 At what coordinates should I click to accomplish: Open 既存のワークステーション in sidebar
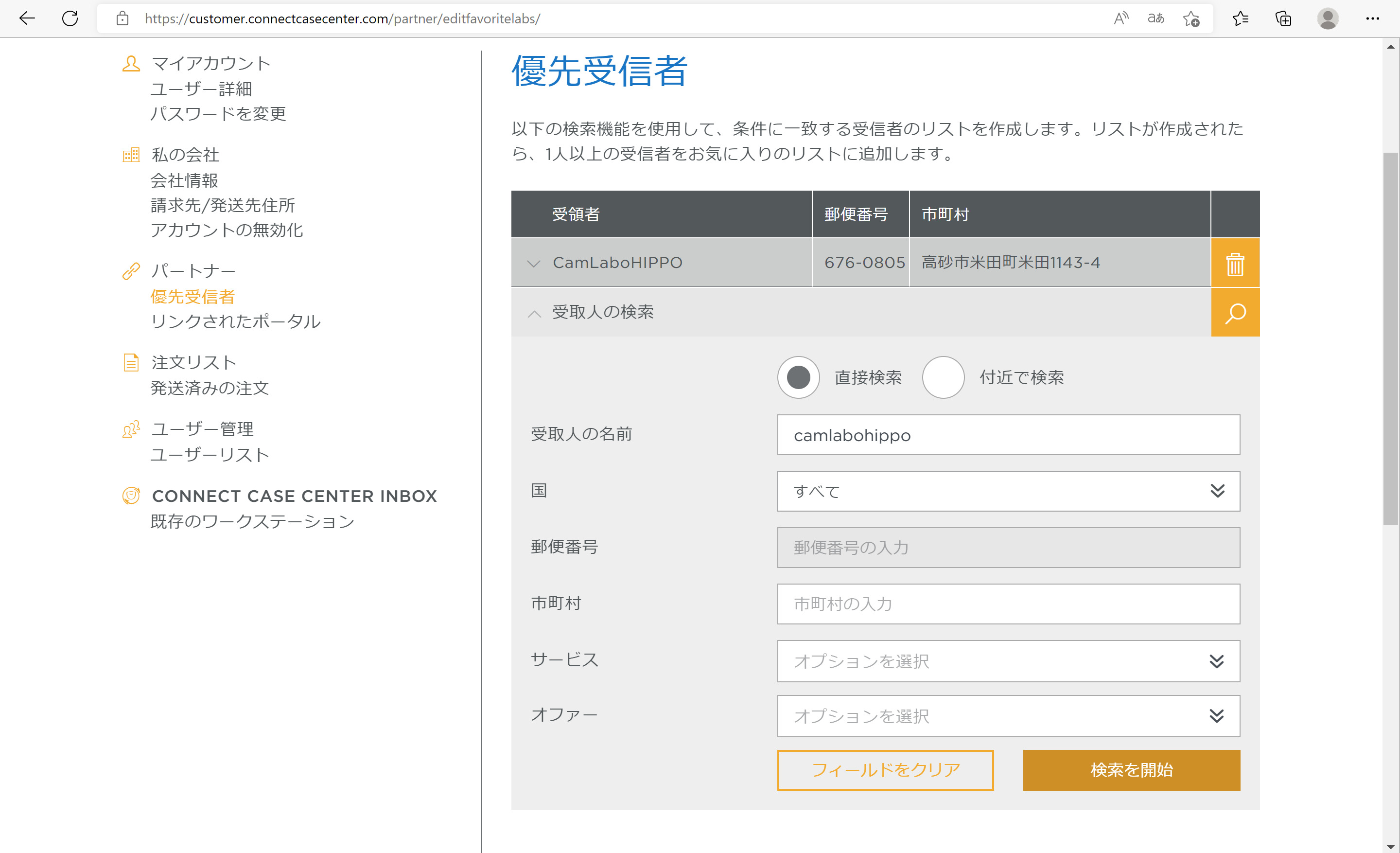(x=253, y=521)
